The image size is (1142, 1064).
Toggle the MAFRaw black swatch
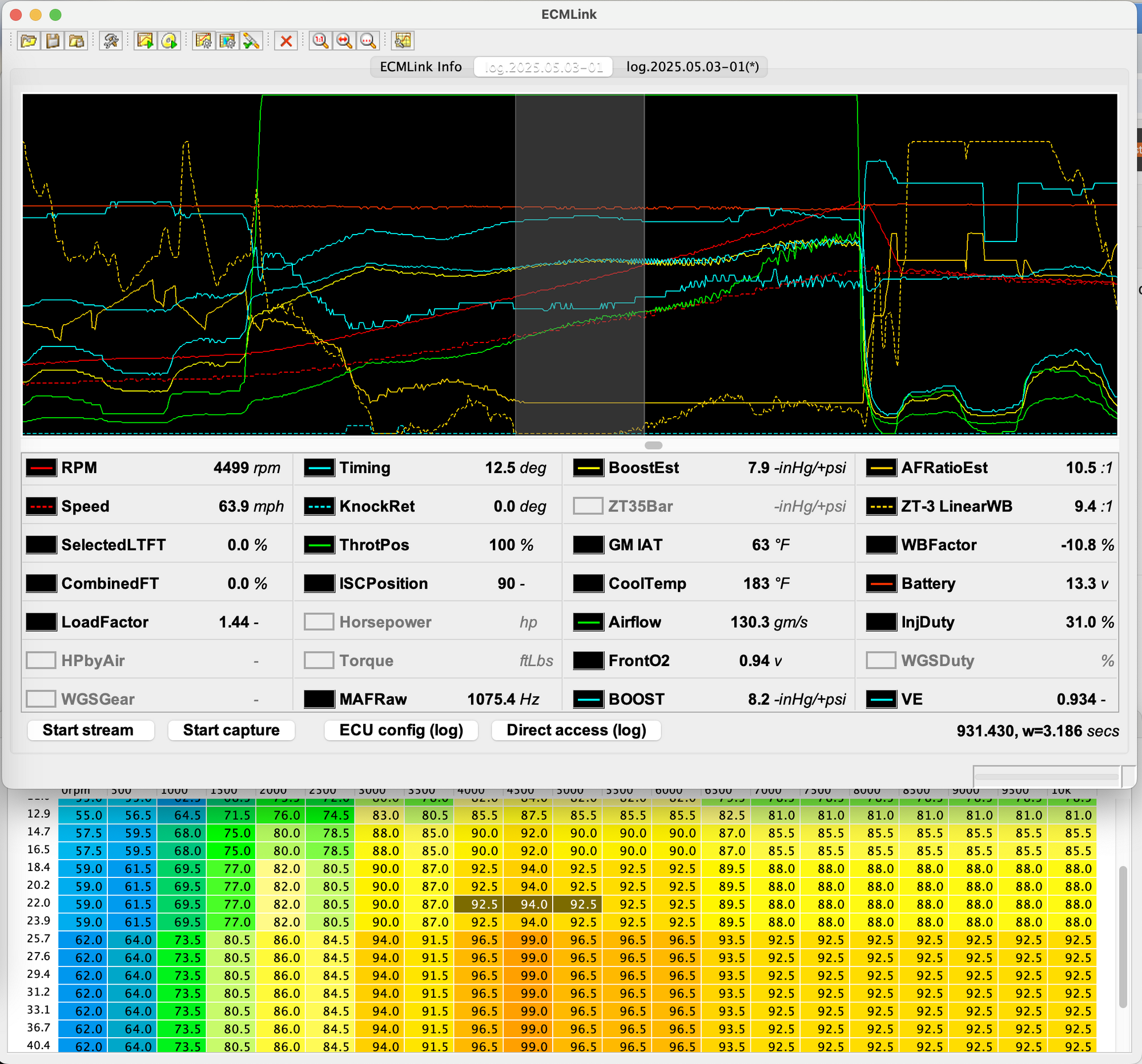click(x=319, y=699)
